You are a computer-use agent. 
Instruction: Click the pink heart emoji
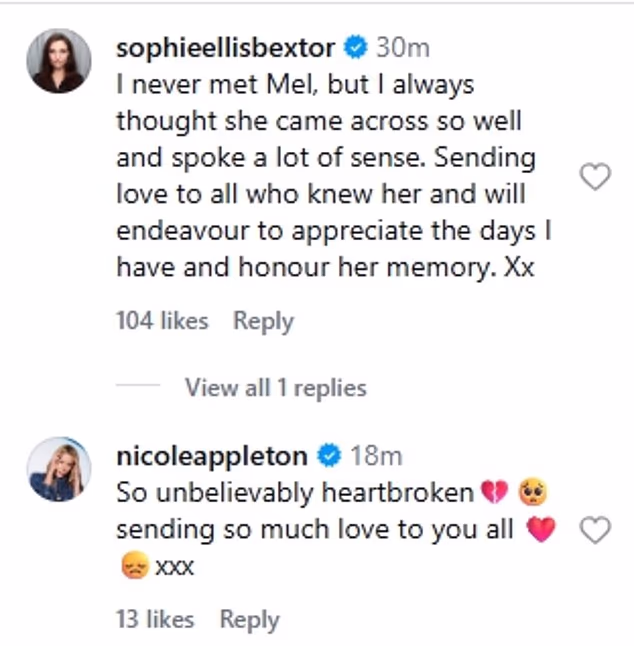(540, 530)
